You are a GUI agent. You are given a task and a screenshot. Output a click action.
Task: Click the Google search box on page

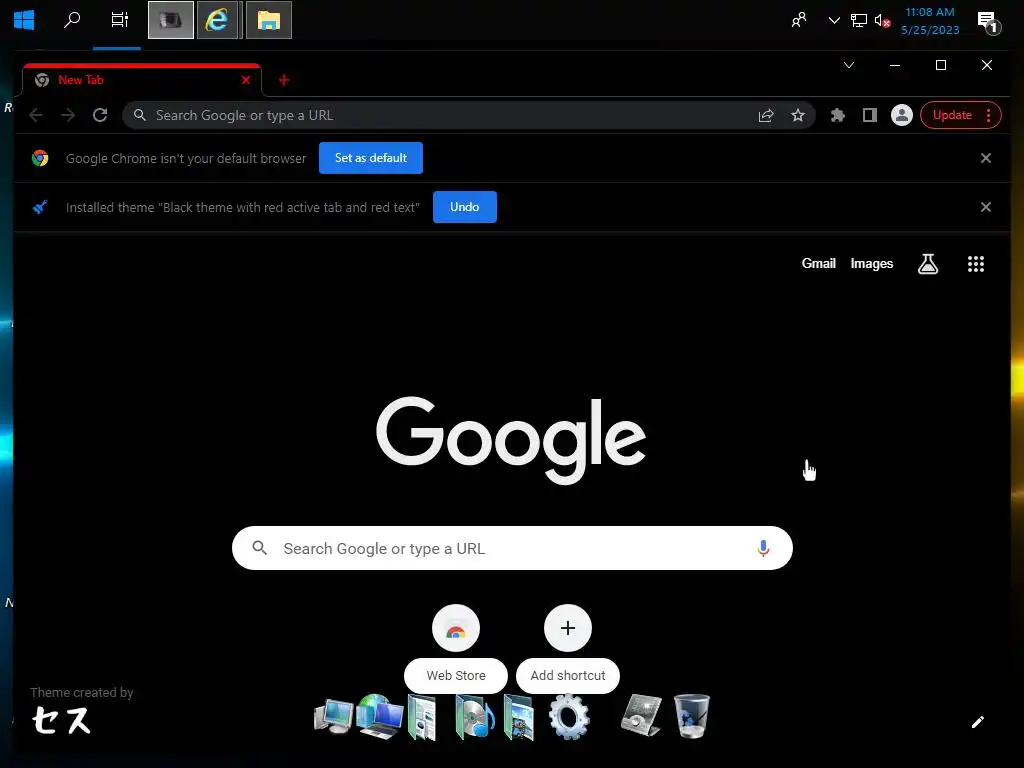[512, 549]
